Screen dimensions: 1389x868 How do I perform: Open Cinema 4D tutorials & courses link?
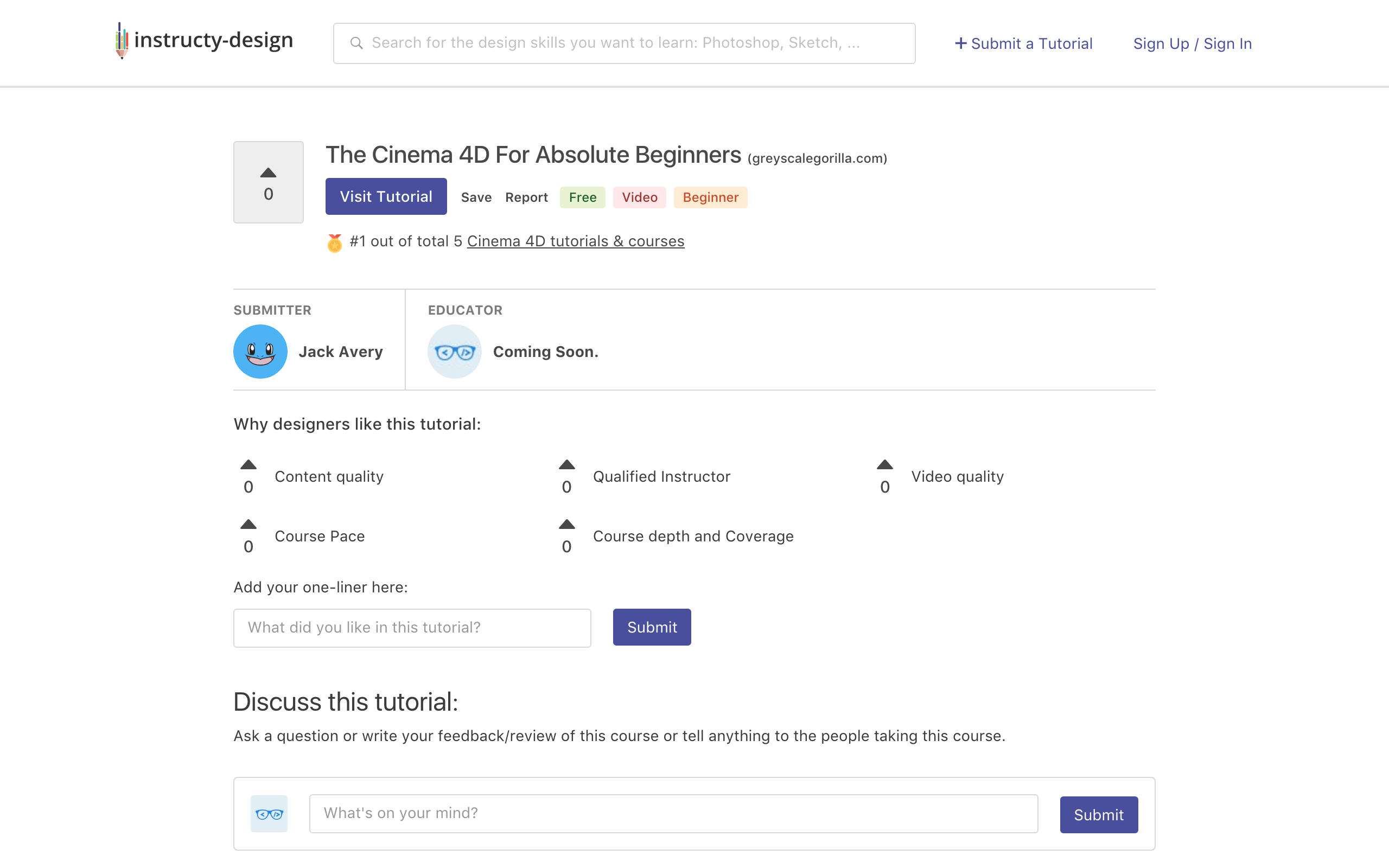click(575, 241)
